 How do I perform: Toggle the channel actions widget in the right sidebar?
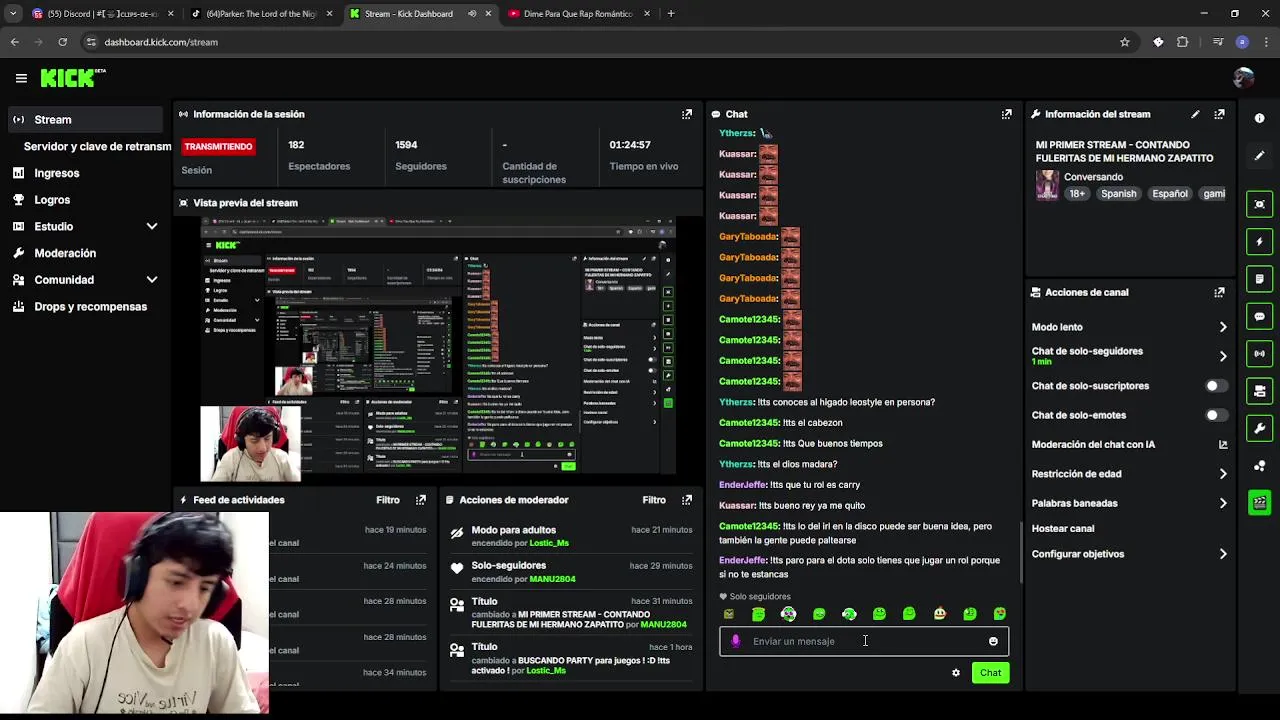click(x=1259, y=391)
